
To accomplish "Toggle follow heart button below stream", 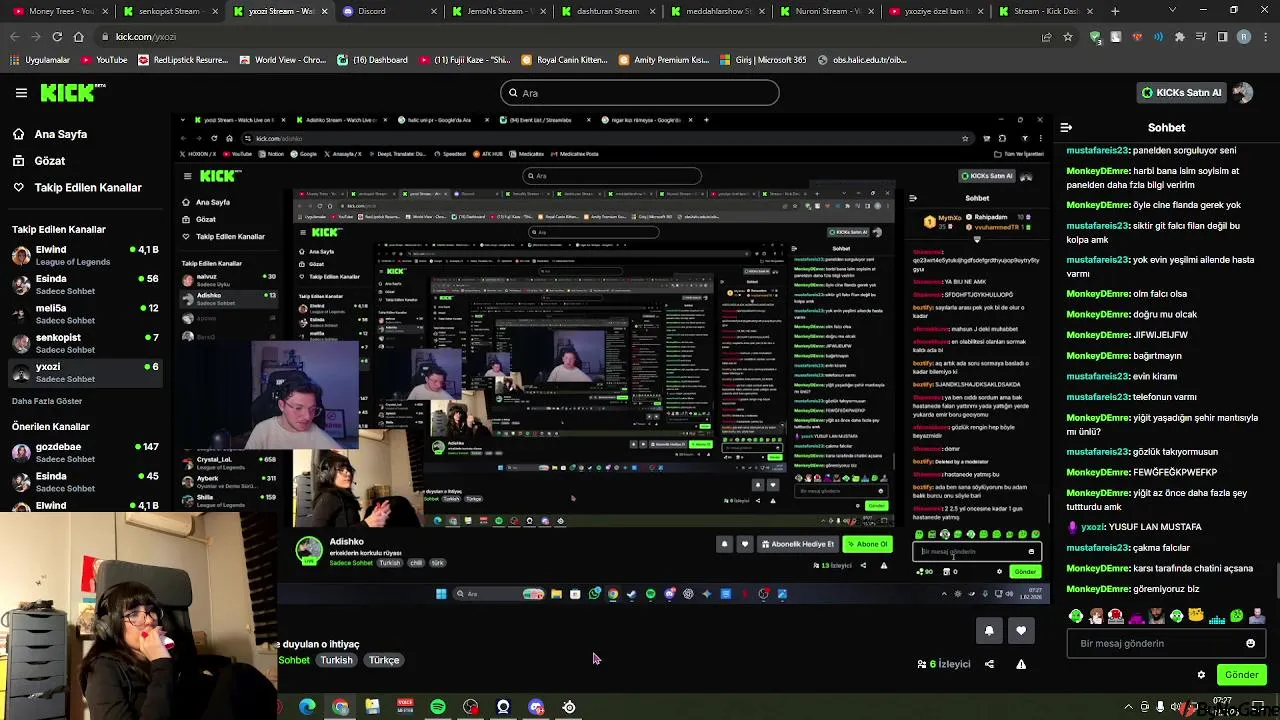I will [1021, 630].
